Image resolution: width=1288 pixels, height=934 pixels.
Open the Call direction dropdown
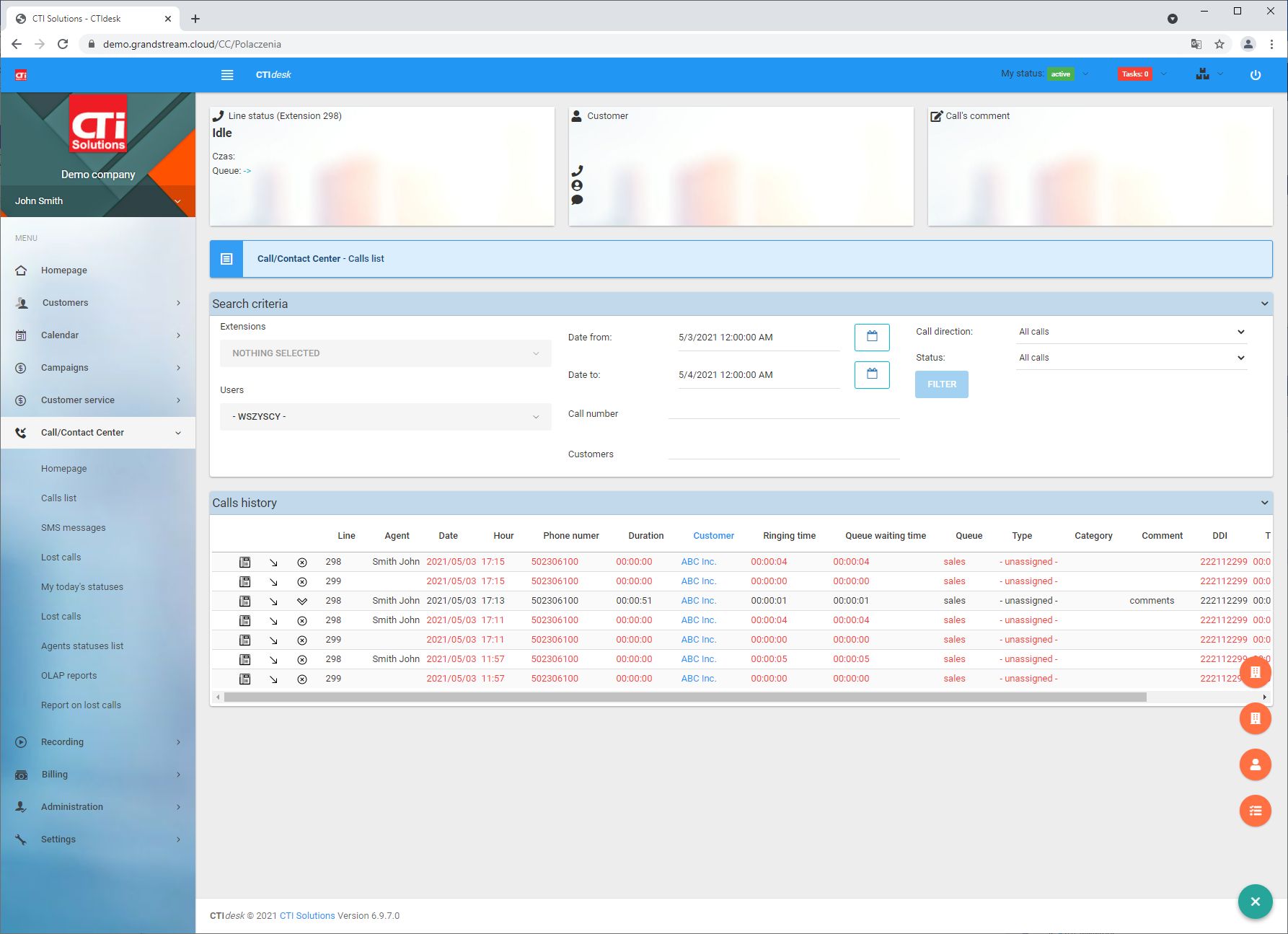point(1132,332)
